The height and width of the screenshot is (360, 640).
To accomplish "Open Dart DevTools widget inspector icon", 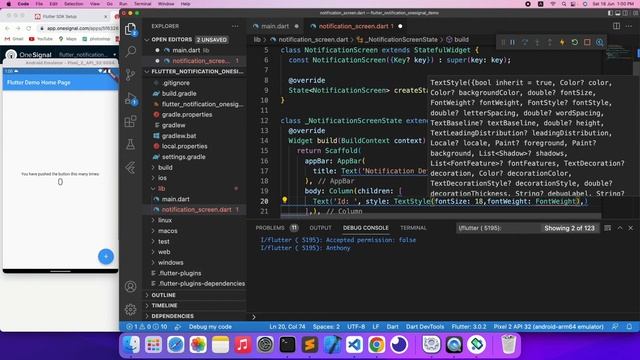I will point(600,42).
